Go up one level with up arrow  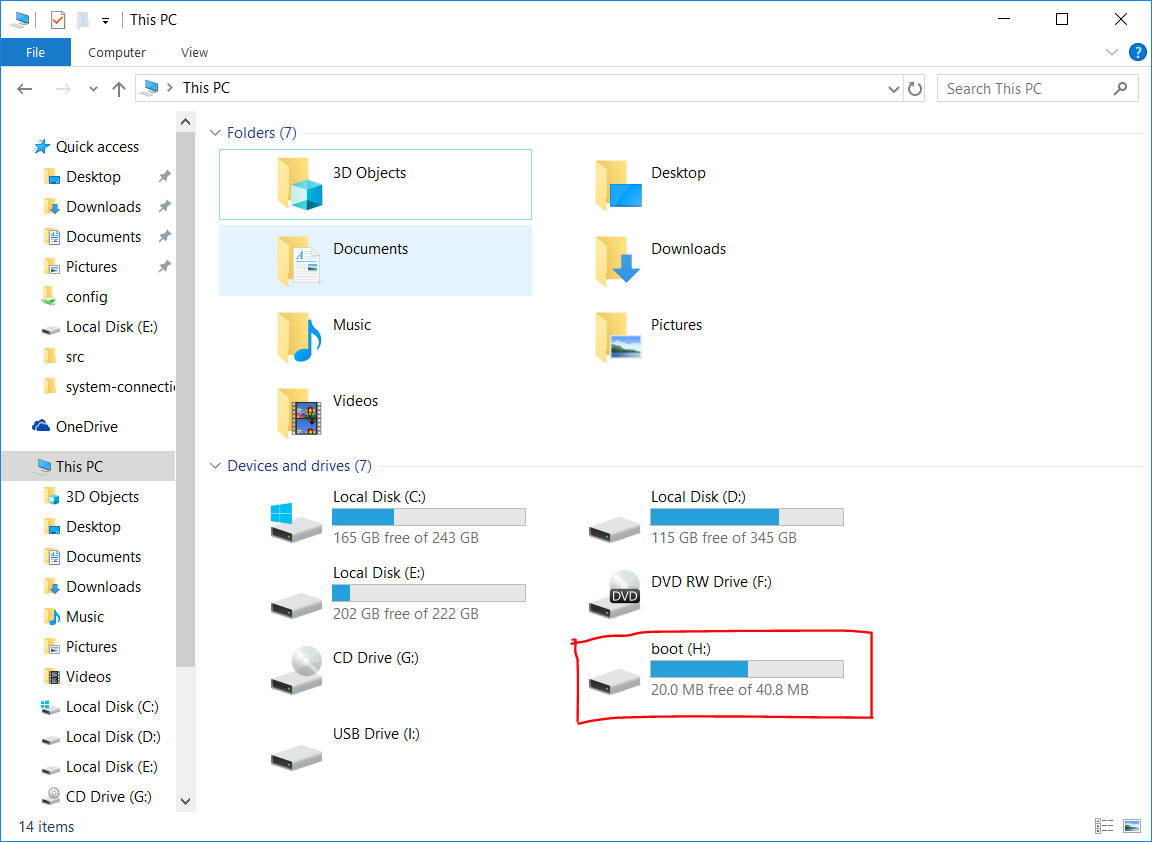118,89
